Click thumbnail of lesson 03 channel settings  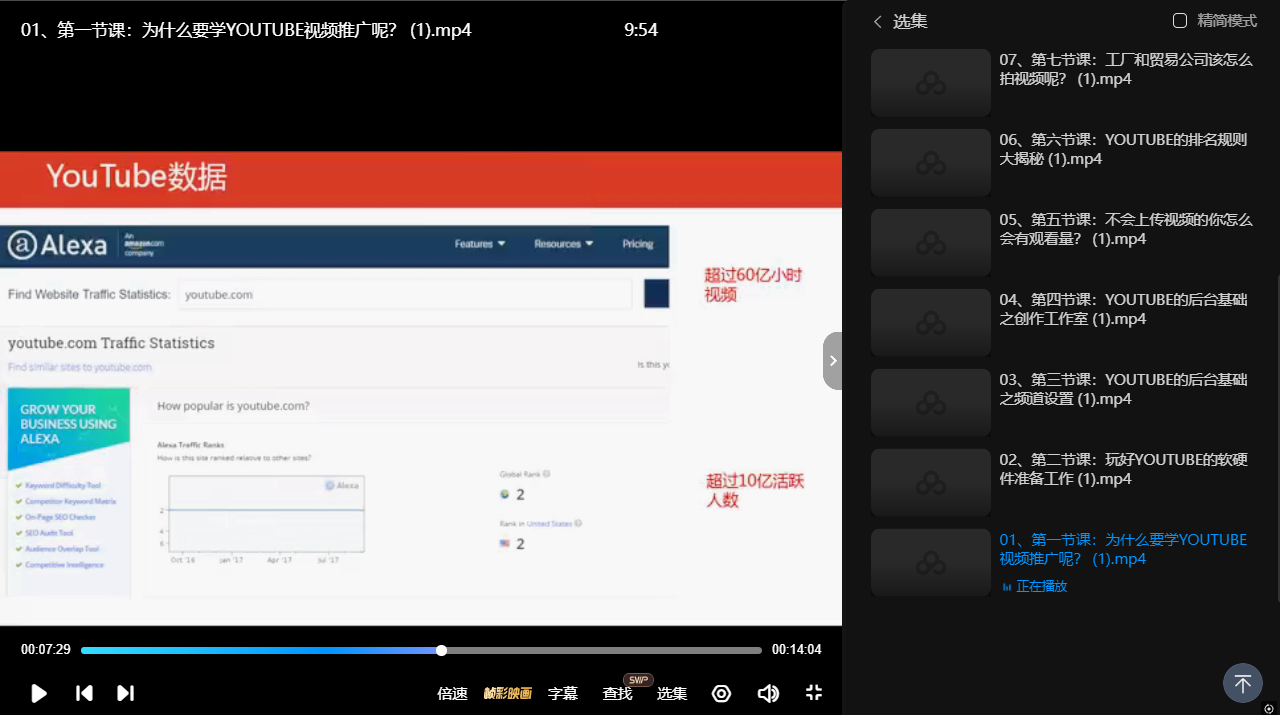(930, 403)
